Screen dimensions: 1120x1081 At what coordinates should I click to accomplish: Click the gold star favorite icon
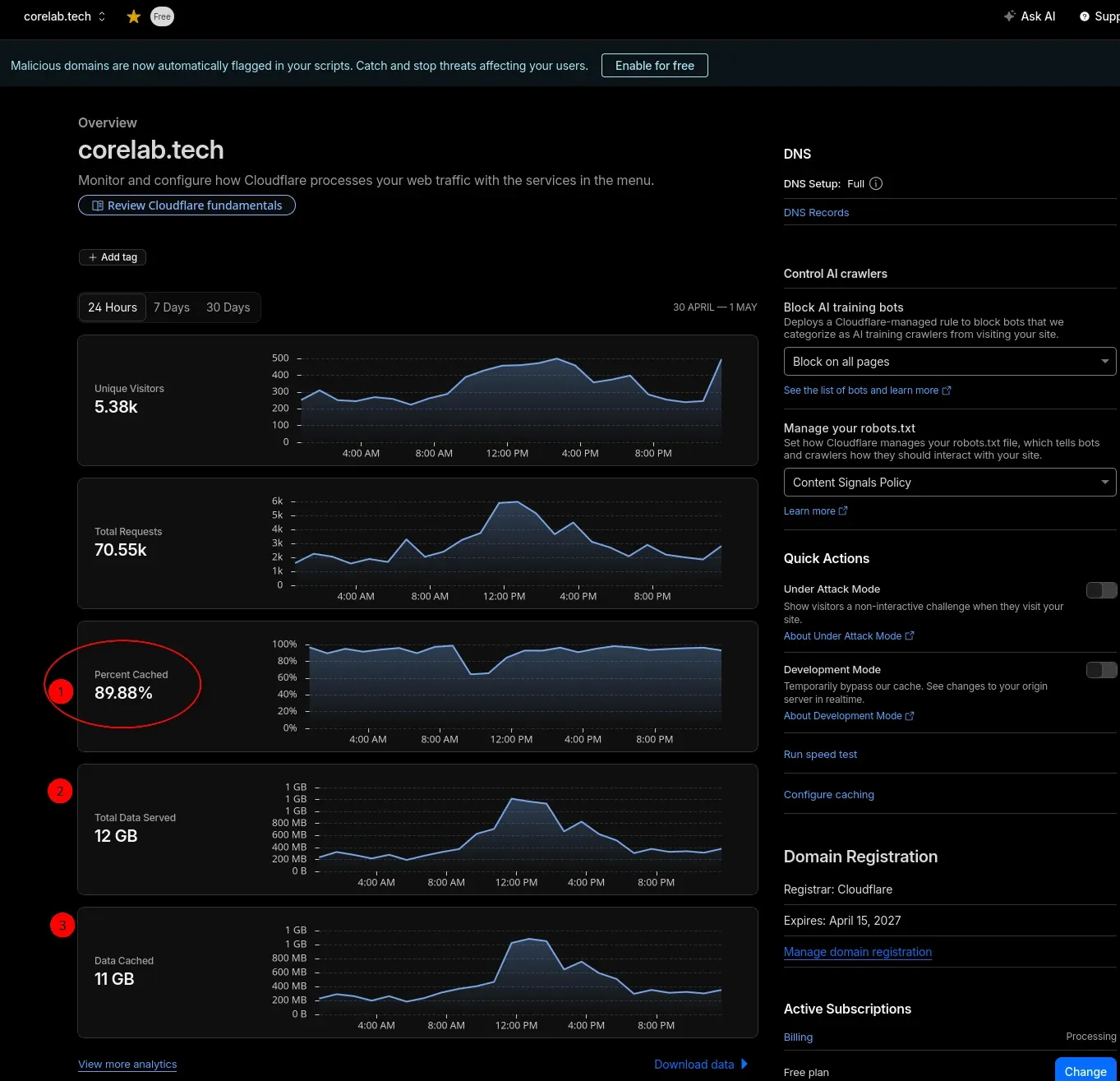tap(133, 16)
